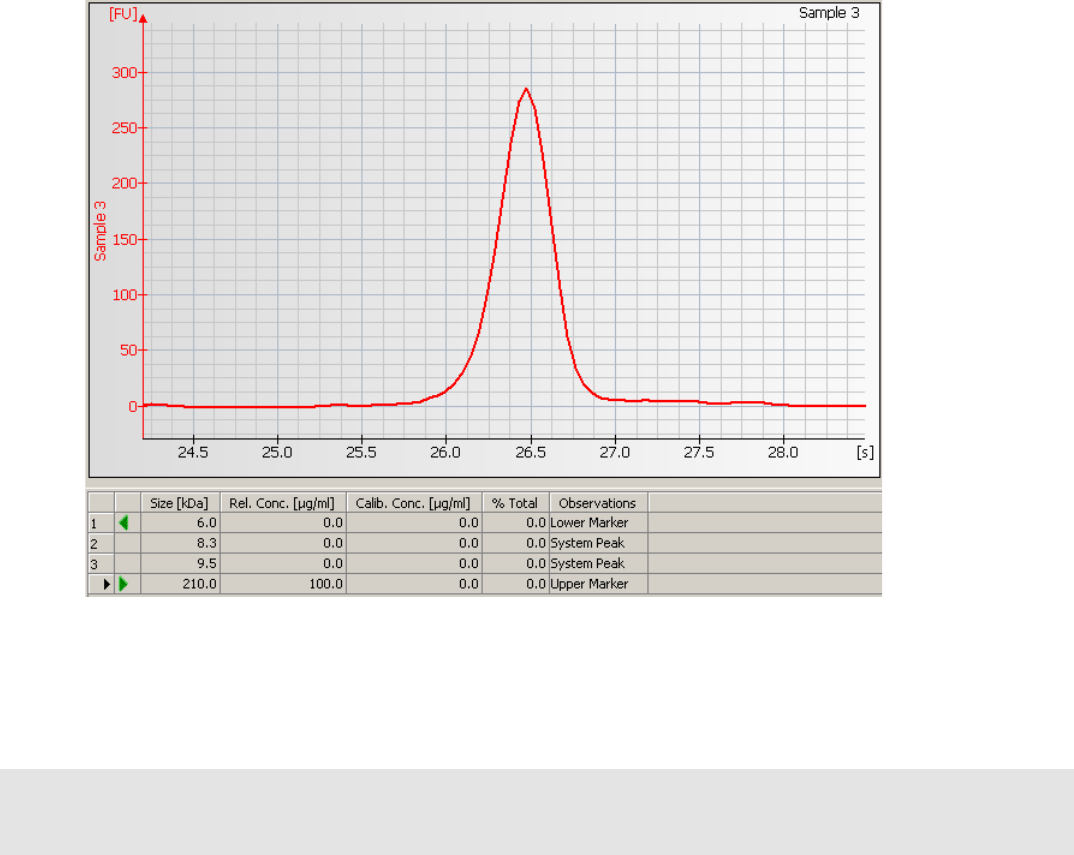Select row header number 3
This screenshot has width=1074, height=855.
tap(101, 564)
